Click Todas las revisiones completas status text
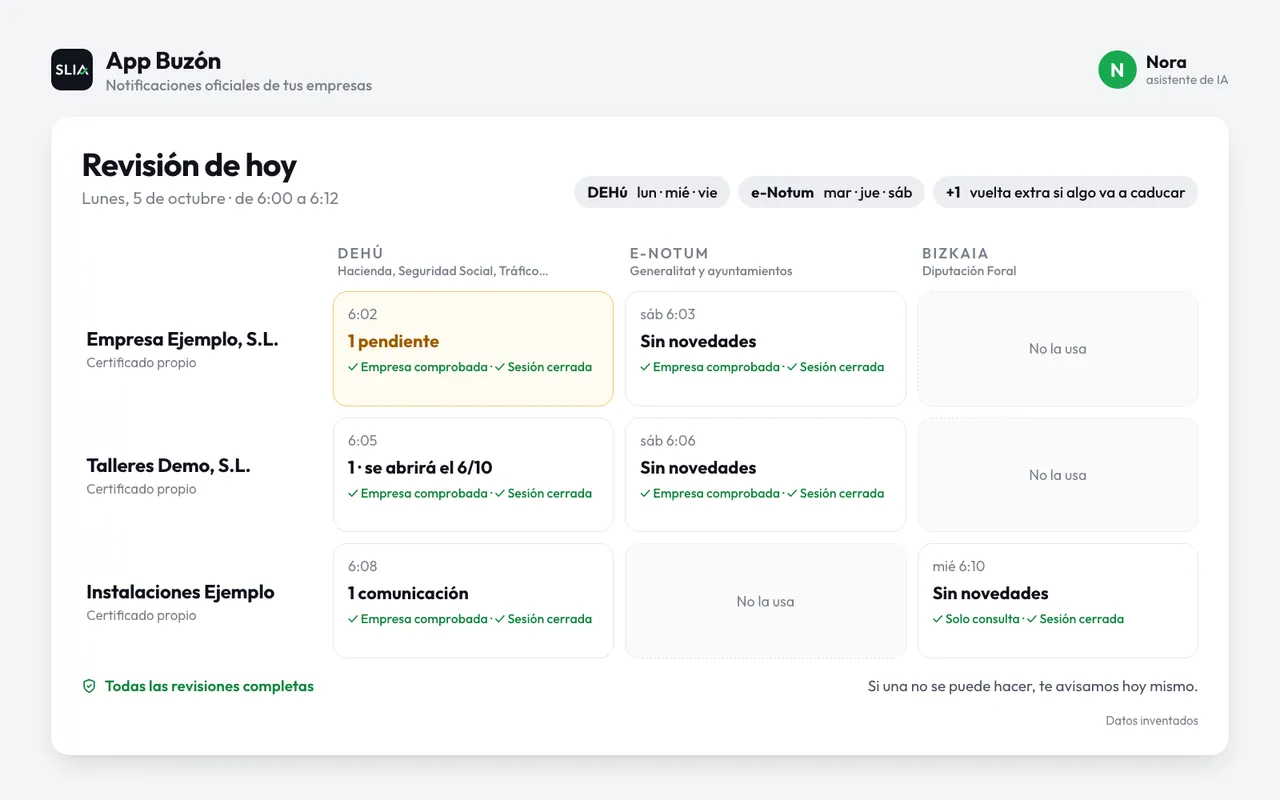 pos(209,686)
